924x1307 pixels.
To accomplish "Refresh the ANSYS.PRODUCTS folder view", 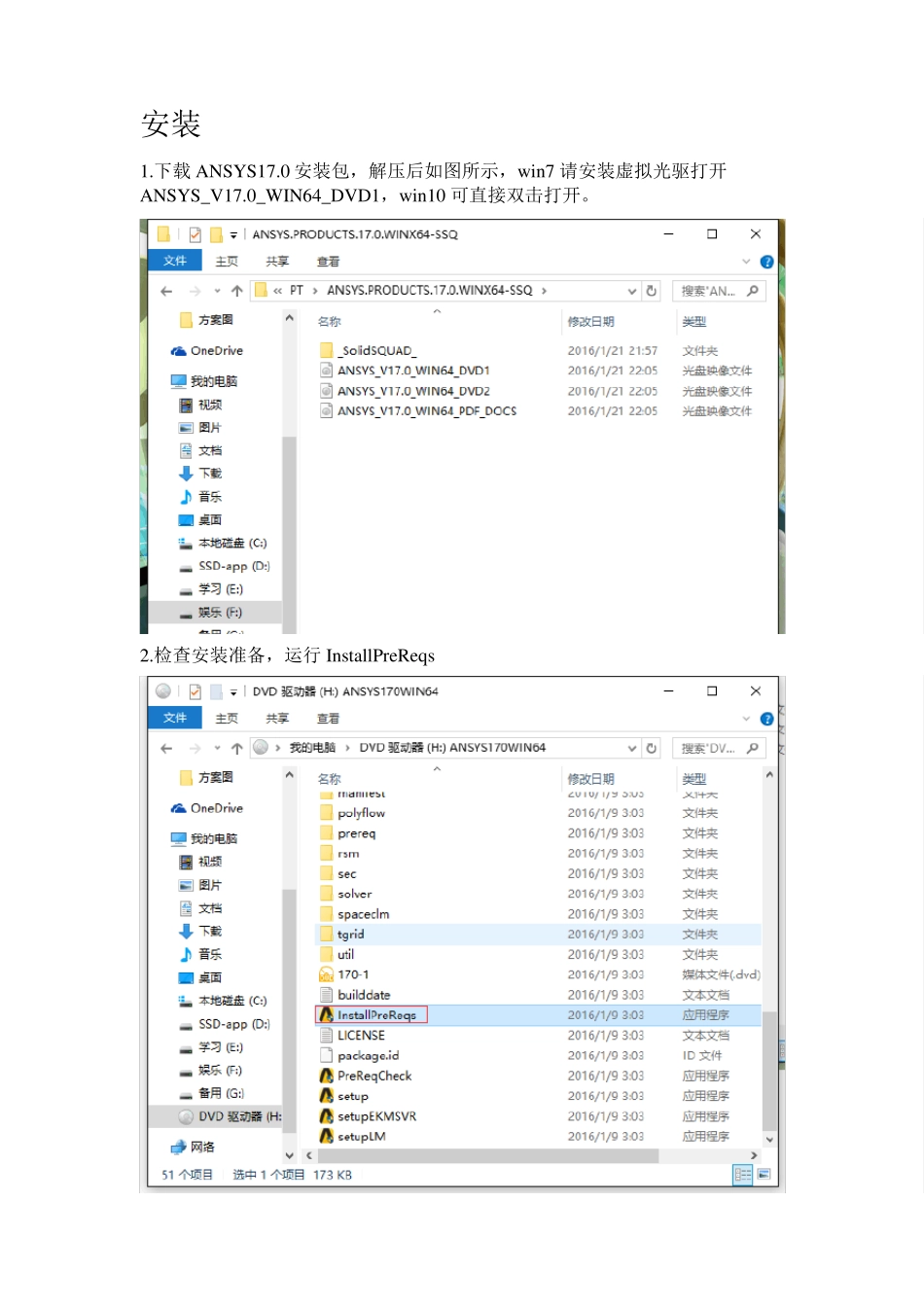I will (x=652, y=291).
